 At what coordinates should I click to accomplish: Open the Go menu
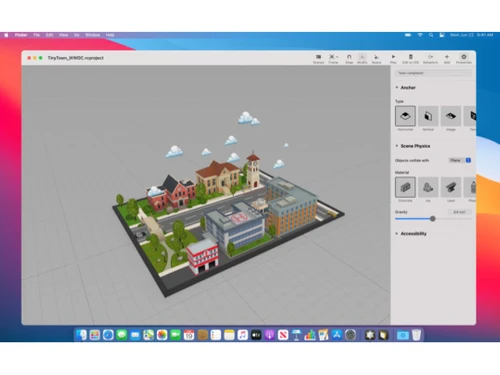(77, 35)
